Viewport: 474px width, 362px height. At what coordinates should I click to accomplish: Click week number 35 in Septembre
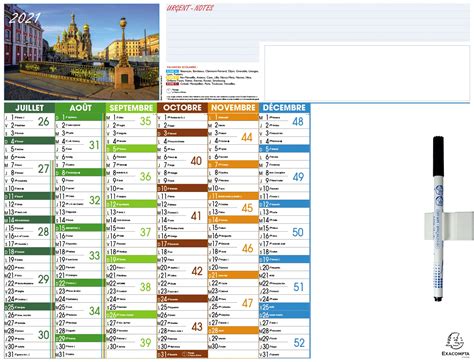[145, 121]
